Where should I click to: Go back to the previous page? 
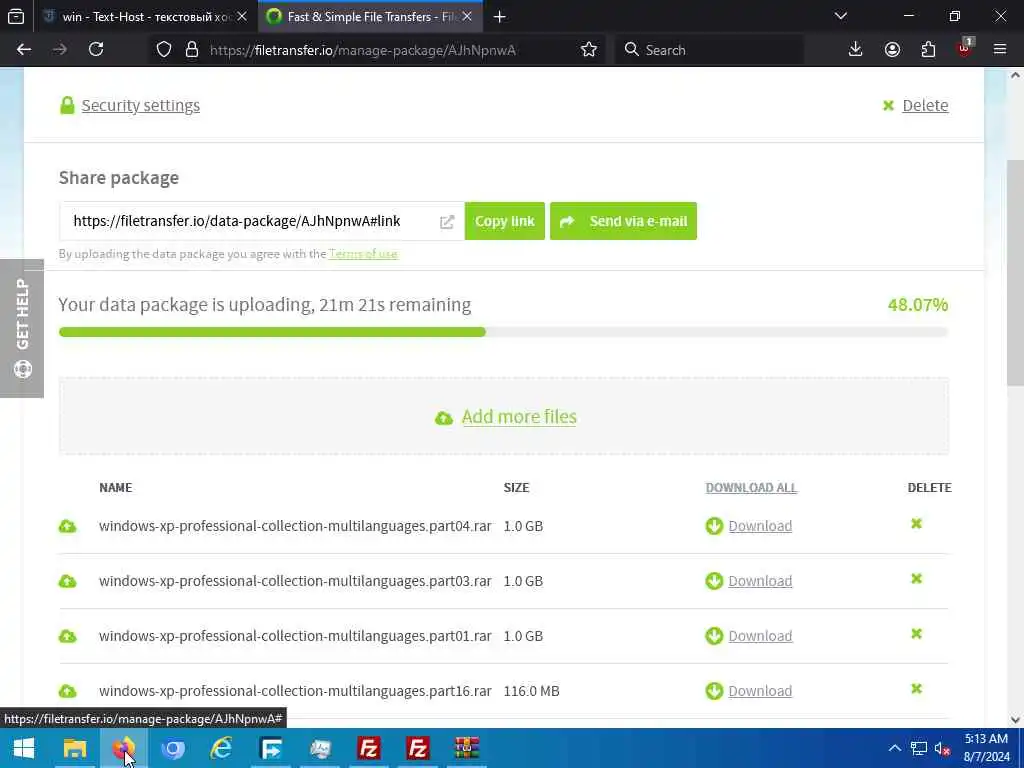point(24,50)
